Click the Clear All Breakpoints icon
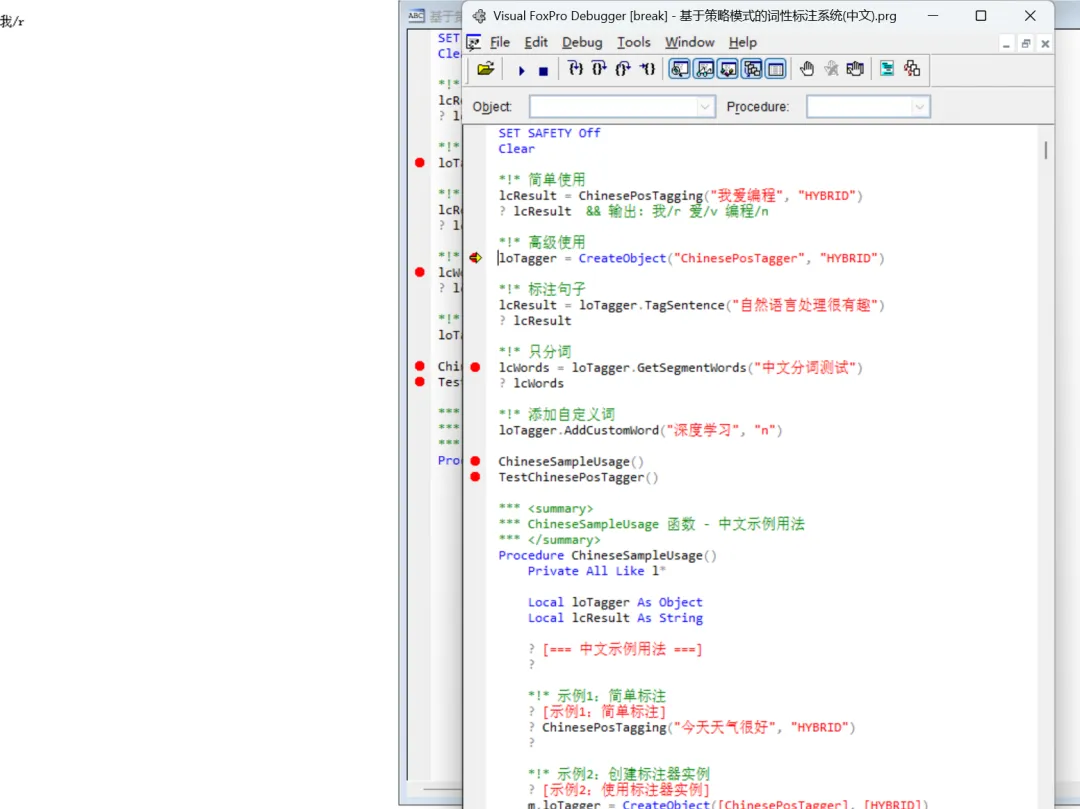The image size is (1080, 809). (x=831, y=69)
